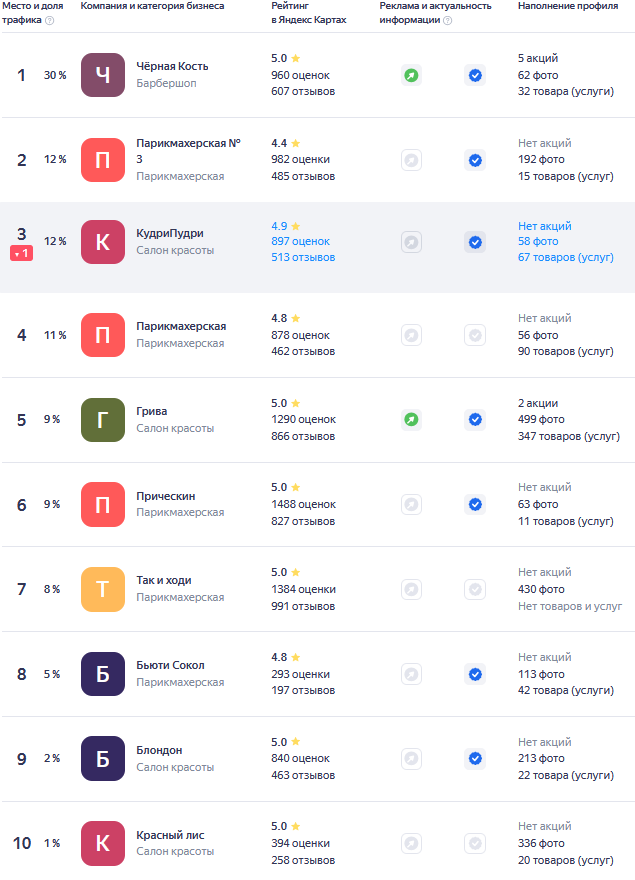Image resolution: width=635 pixels, height=880 pixels.
Task: Click blue verified checkmark for Блондон
Action: pos(475,759)
